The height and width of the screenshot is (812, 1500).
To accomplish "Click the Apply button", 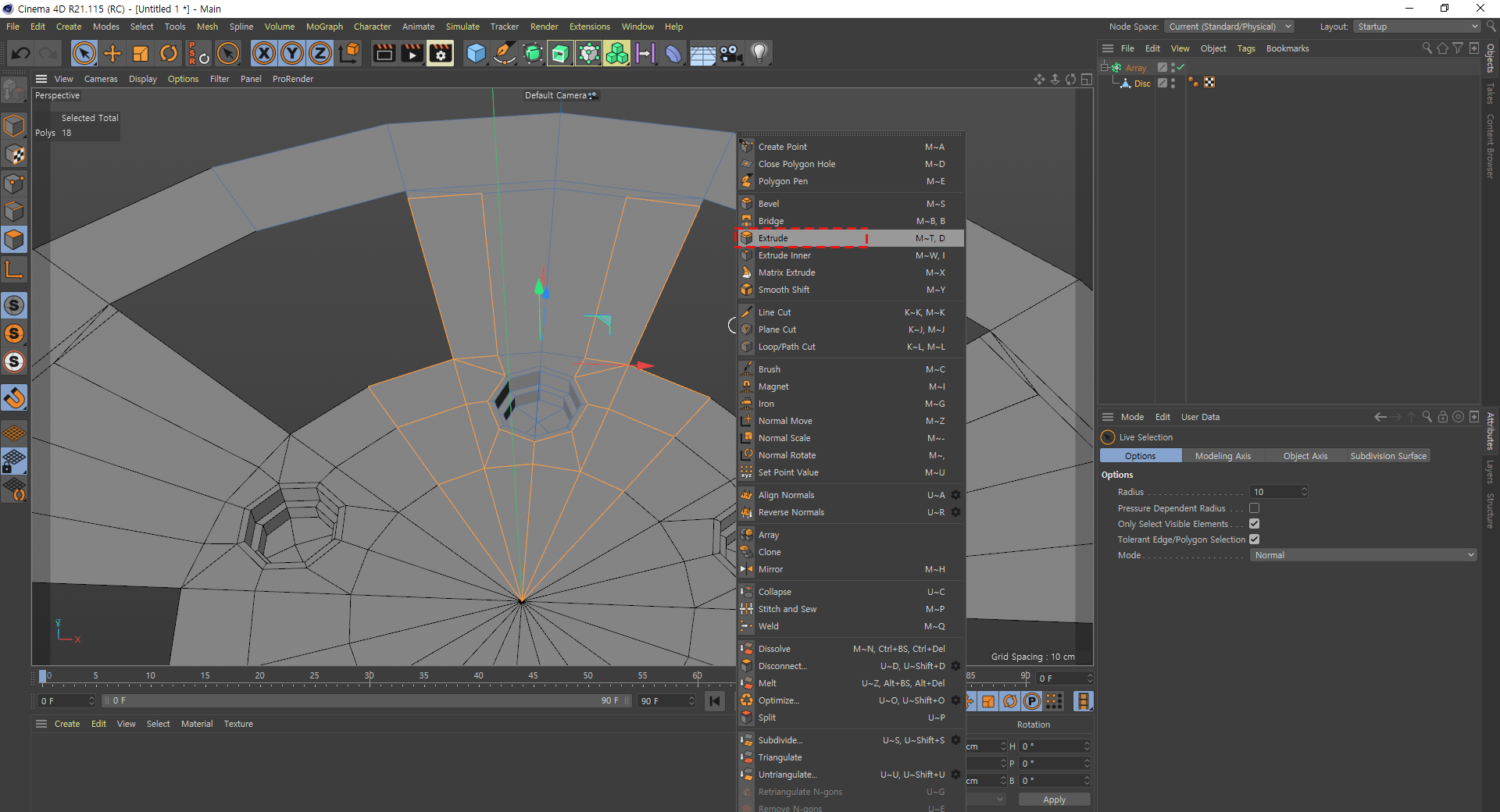I will click(x=1054, y=800).
